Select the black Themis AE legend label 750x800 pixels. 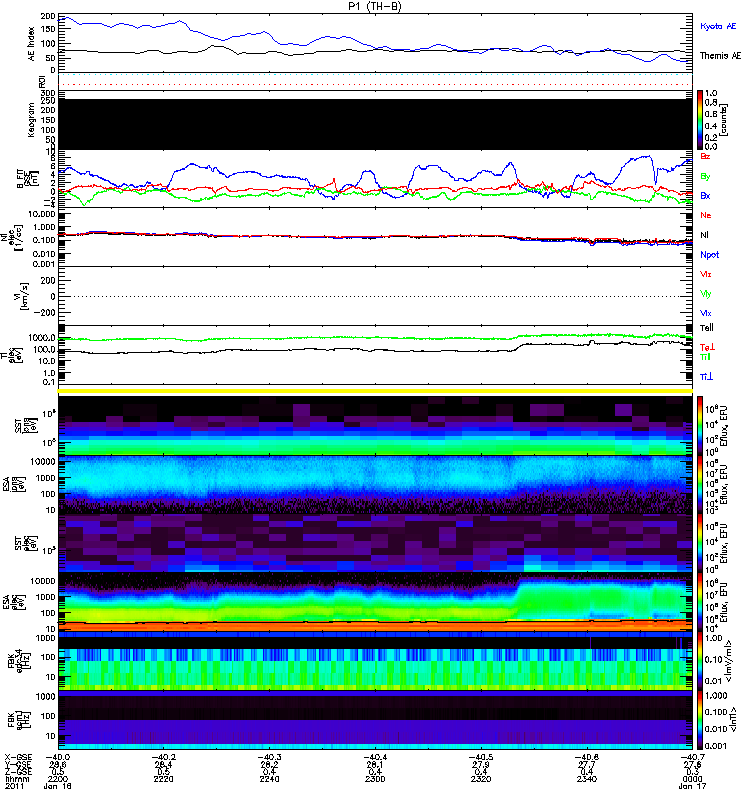[721, 57]
